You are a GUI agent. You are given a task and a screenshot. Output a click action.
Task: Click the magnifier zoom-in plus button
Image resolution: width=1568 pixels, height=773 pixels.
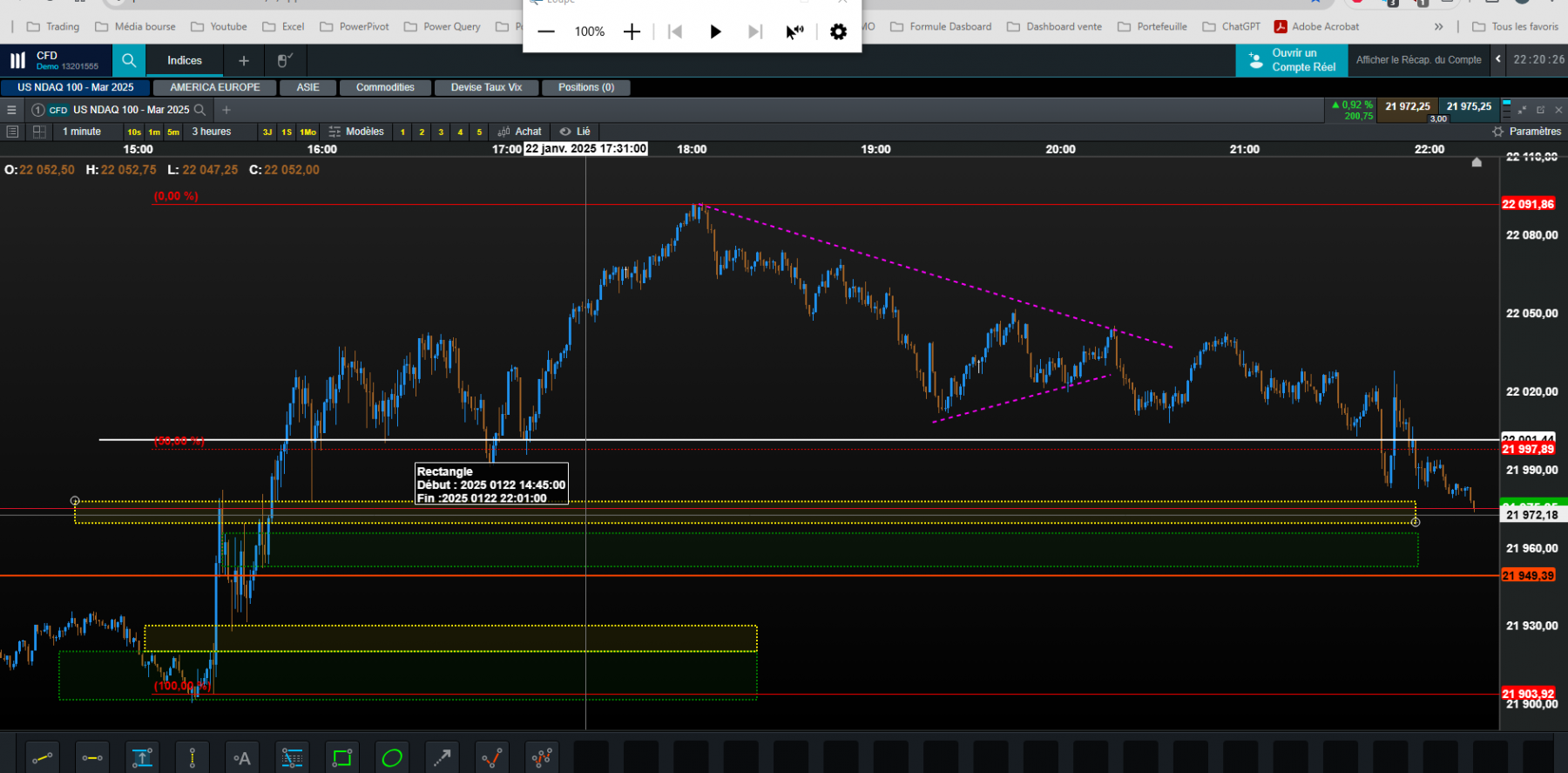pyautogui.click(x=632, y=32)
